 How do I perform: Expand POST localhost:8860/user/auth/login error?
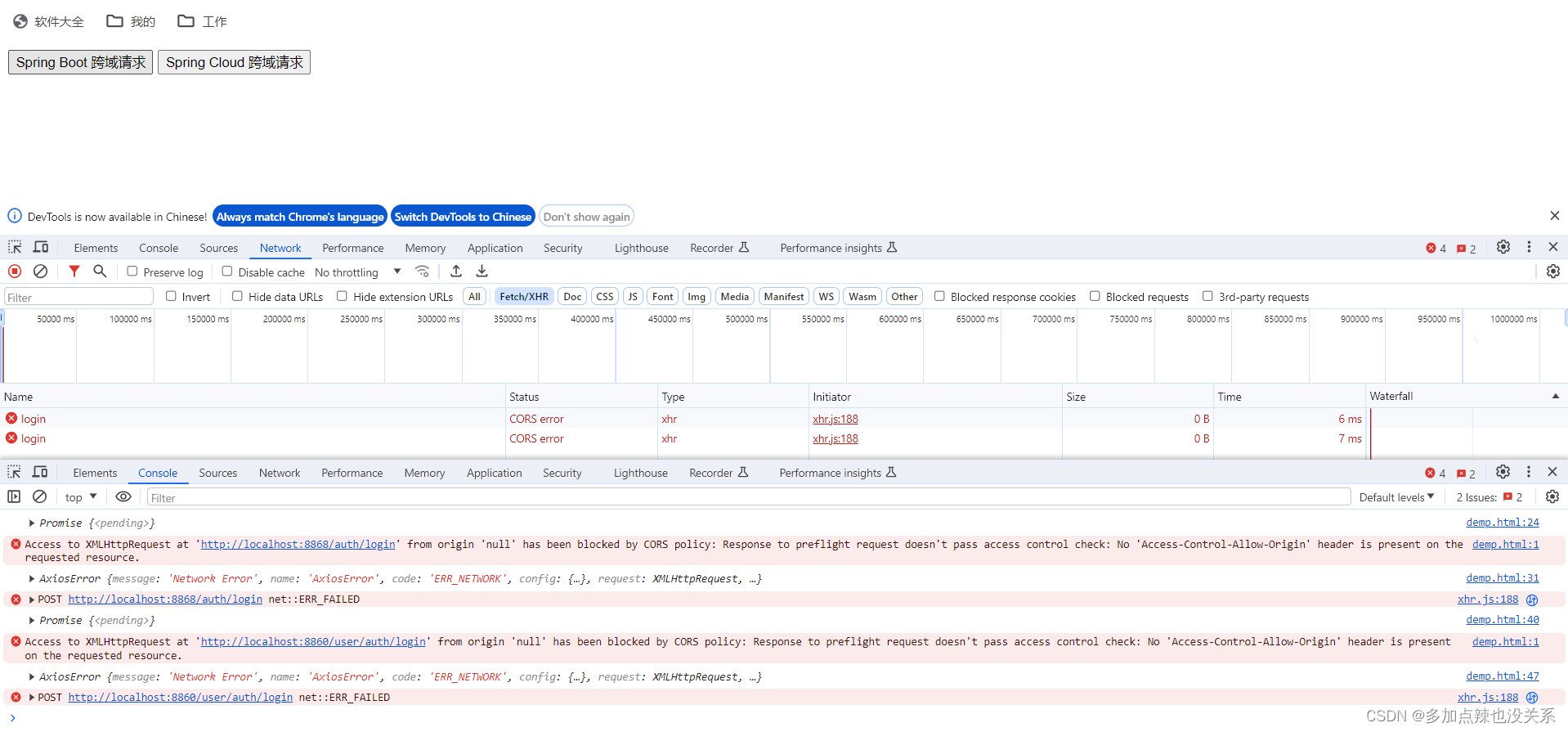32,698
